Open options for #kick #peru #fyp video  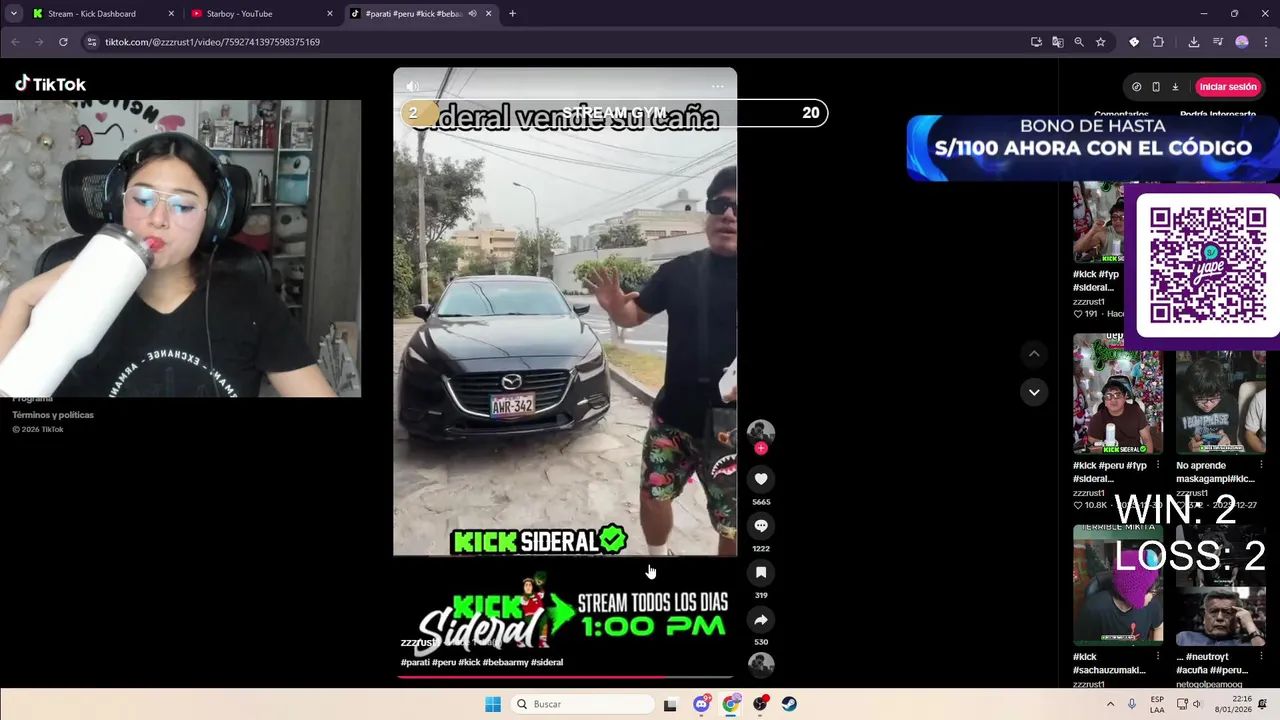[x=1158, y=465]
